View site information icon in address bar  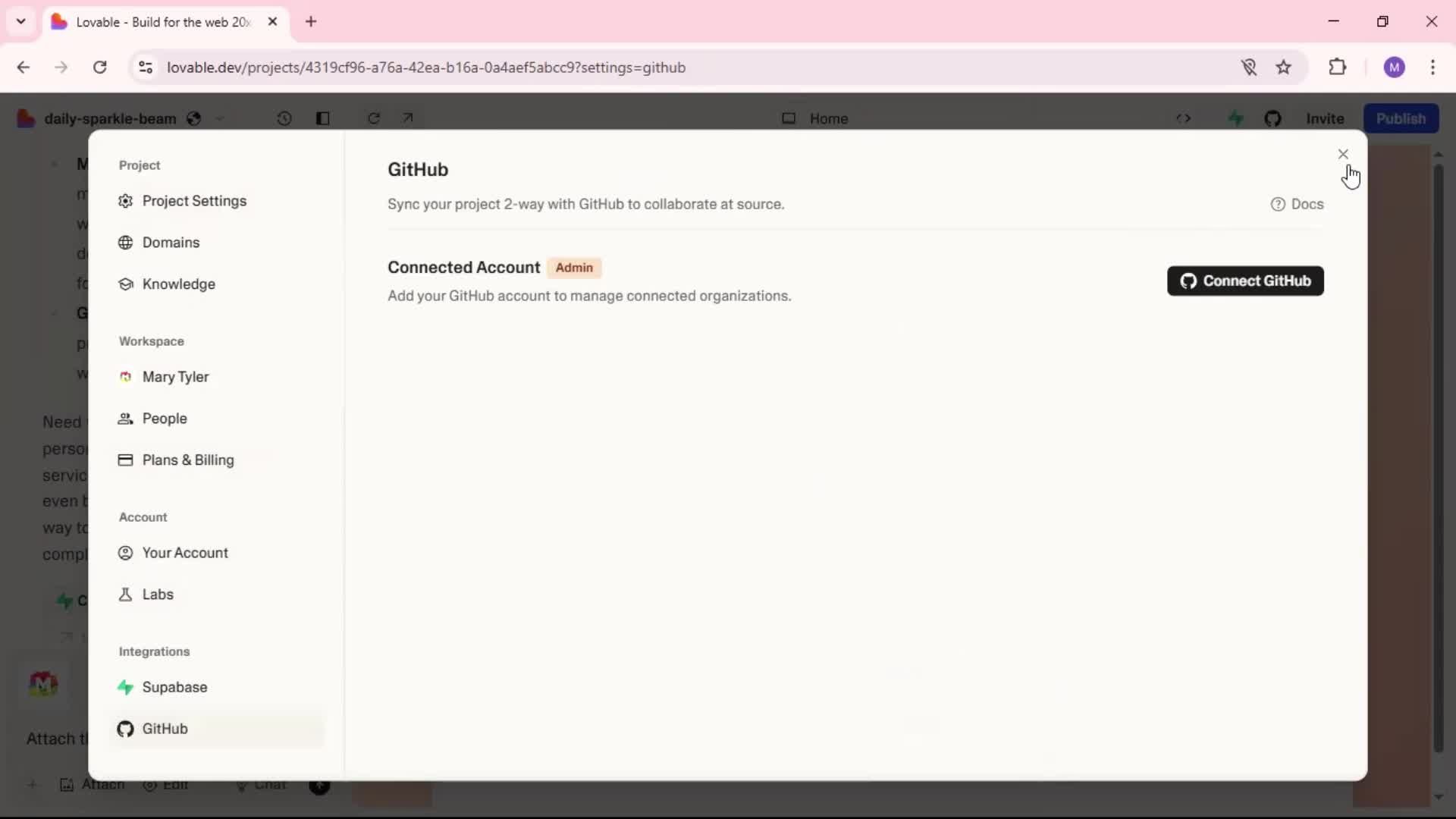146,67
